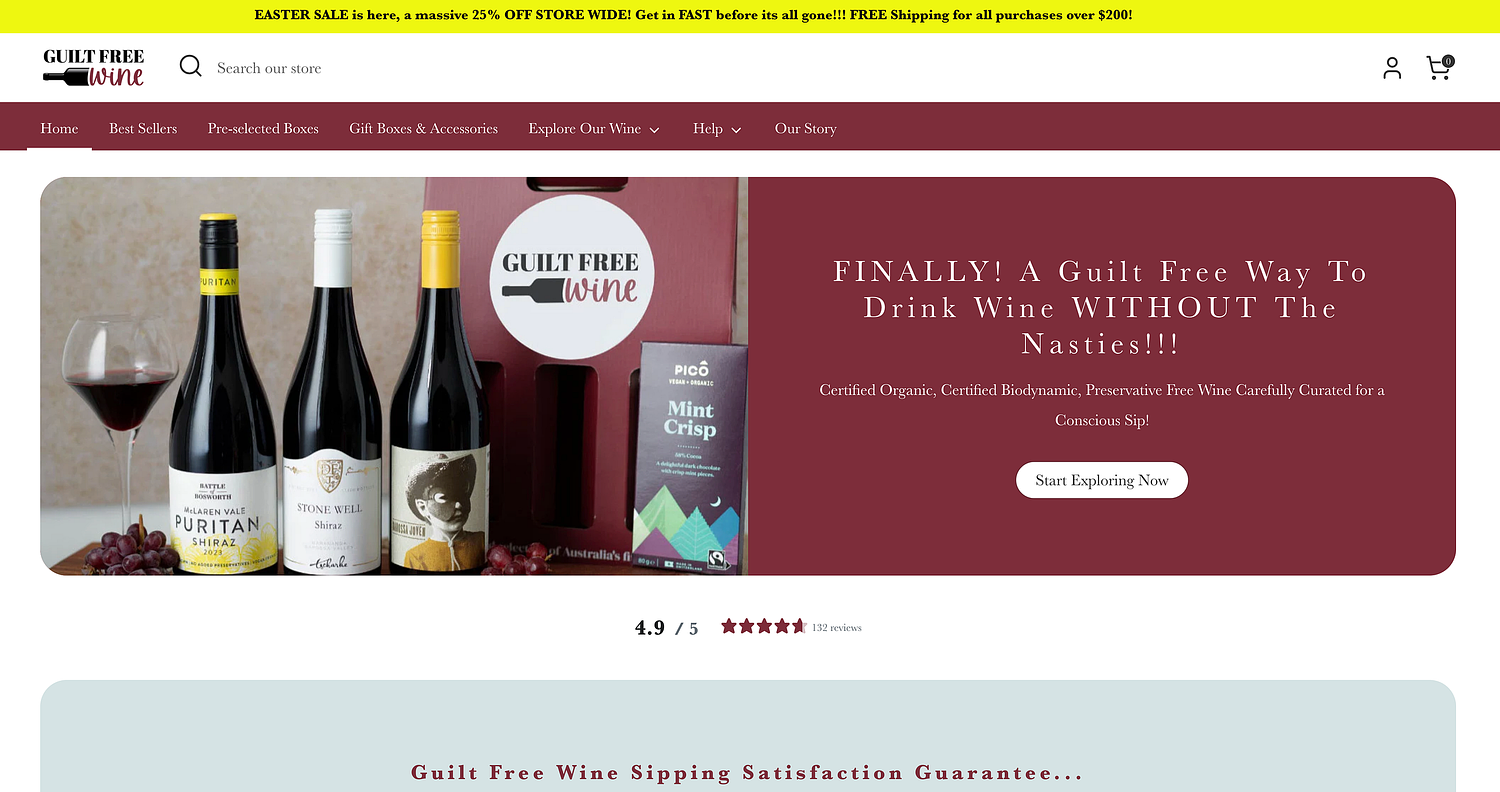Click the cart item count badge

(x=1448, y=61)
